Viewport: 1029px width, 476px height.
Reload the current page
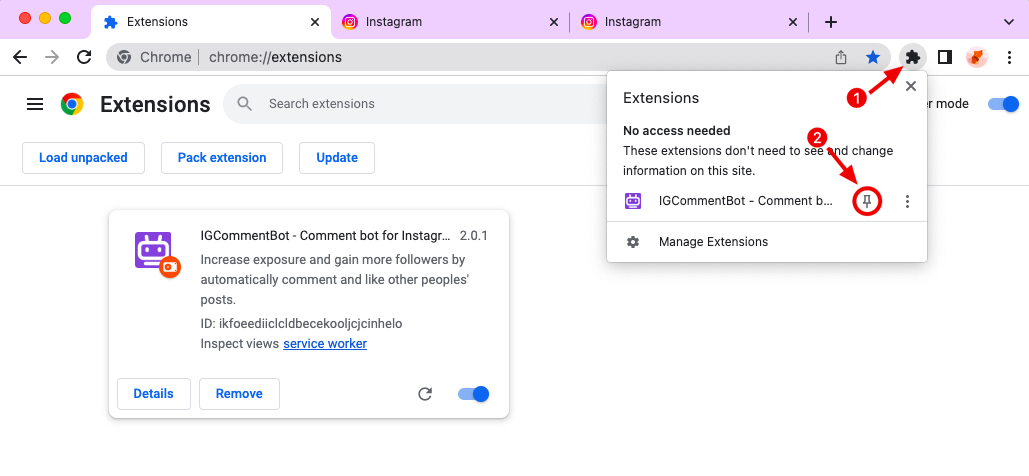(84, 57)
